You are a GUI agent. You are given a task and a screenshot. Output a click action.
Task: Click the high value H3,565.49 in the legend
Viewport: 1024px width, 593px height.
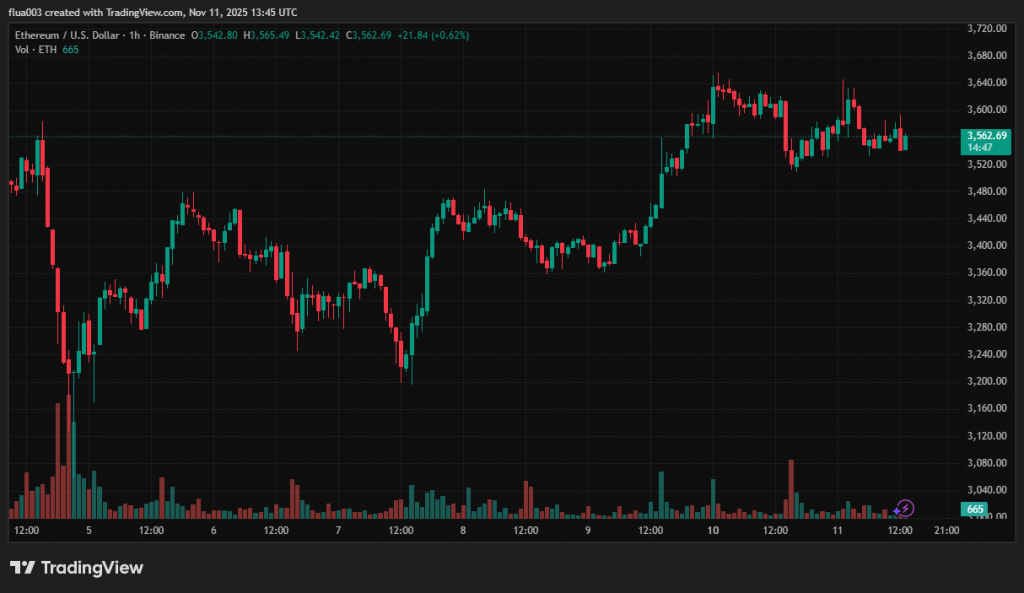[267, 35]
